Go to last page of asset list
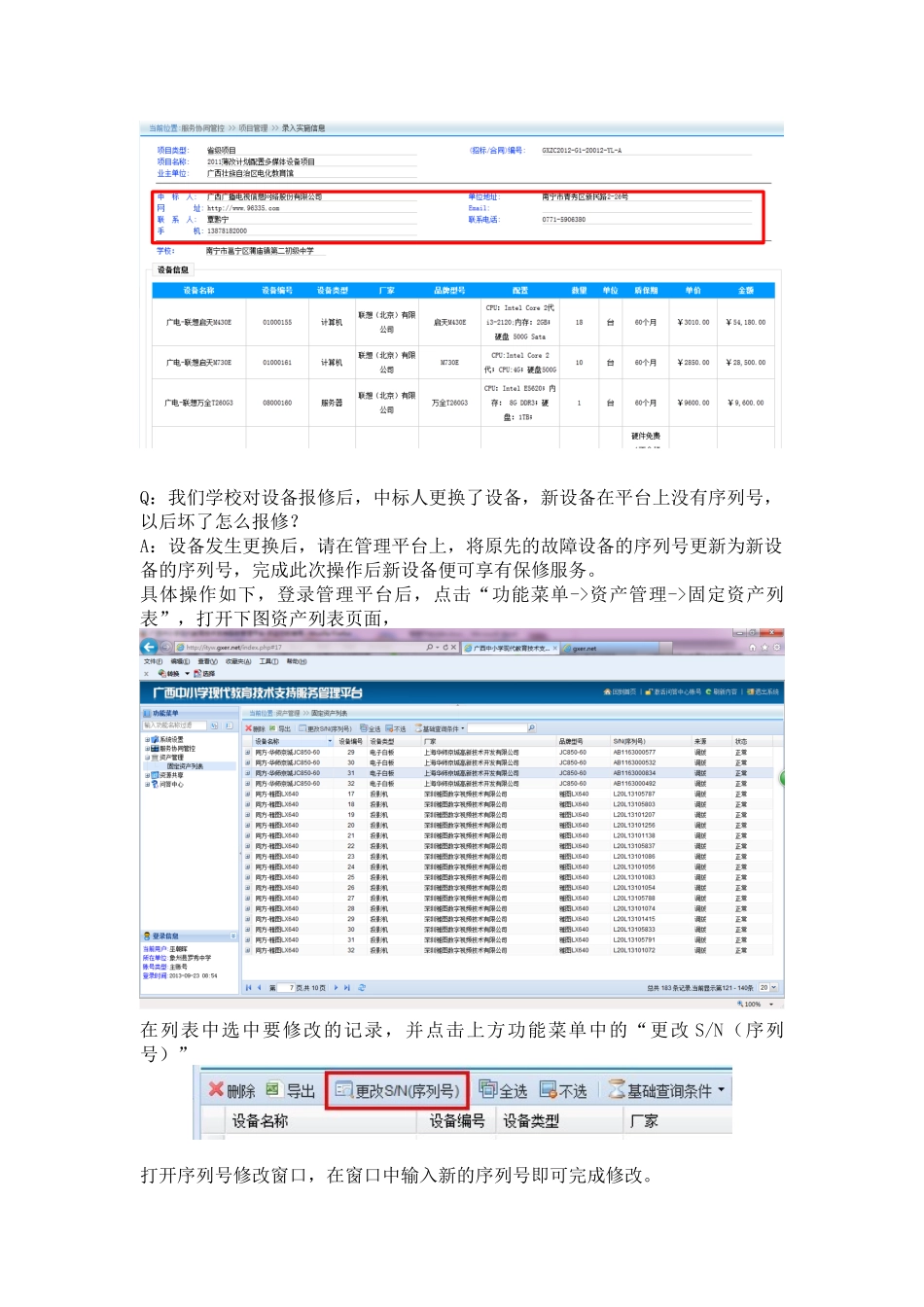 [x=347, y=987]
